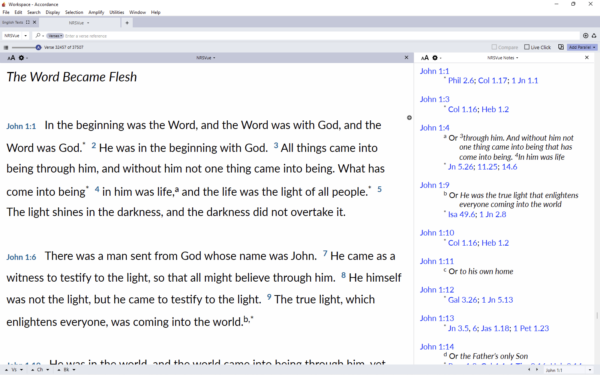Enable the Live Click checkbox

527,47
